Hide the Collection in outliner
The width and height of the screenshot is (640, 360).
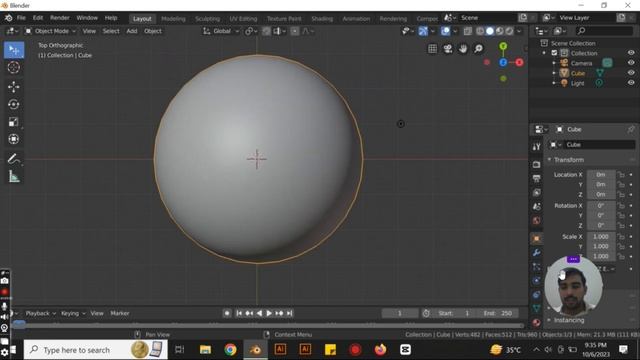631,53
